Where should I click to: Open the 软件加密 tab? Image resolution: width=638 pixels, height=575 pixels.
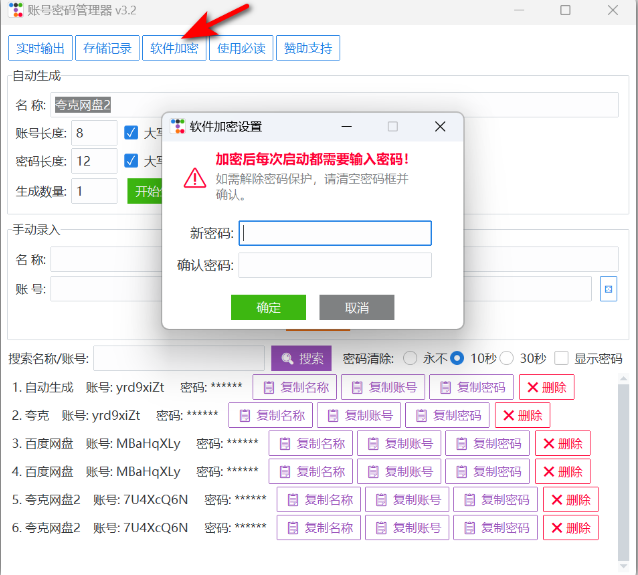(x=174, y=48)
